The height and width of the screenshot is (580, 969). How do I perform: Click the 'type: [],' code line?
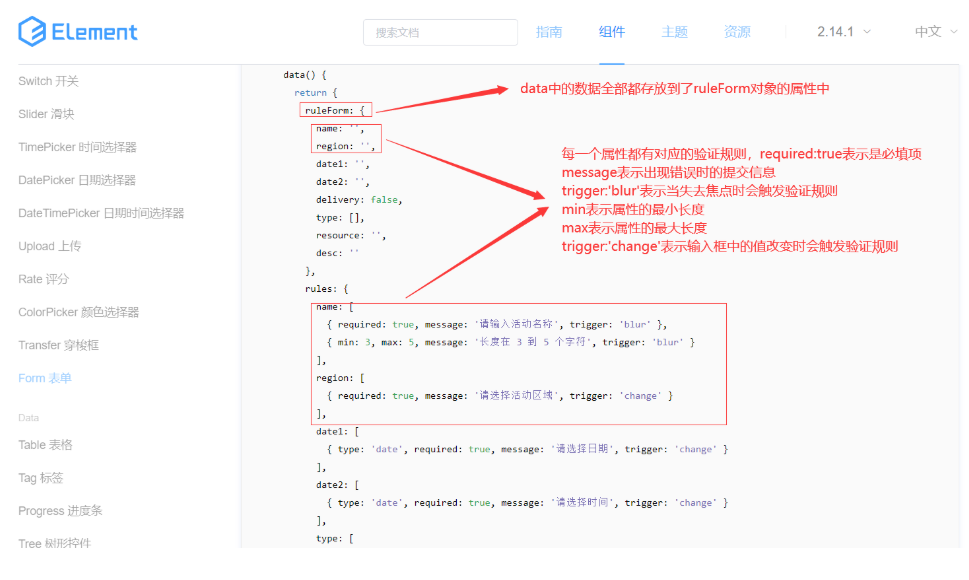tap(340, 217)
